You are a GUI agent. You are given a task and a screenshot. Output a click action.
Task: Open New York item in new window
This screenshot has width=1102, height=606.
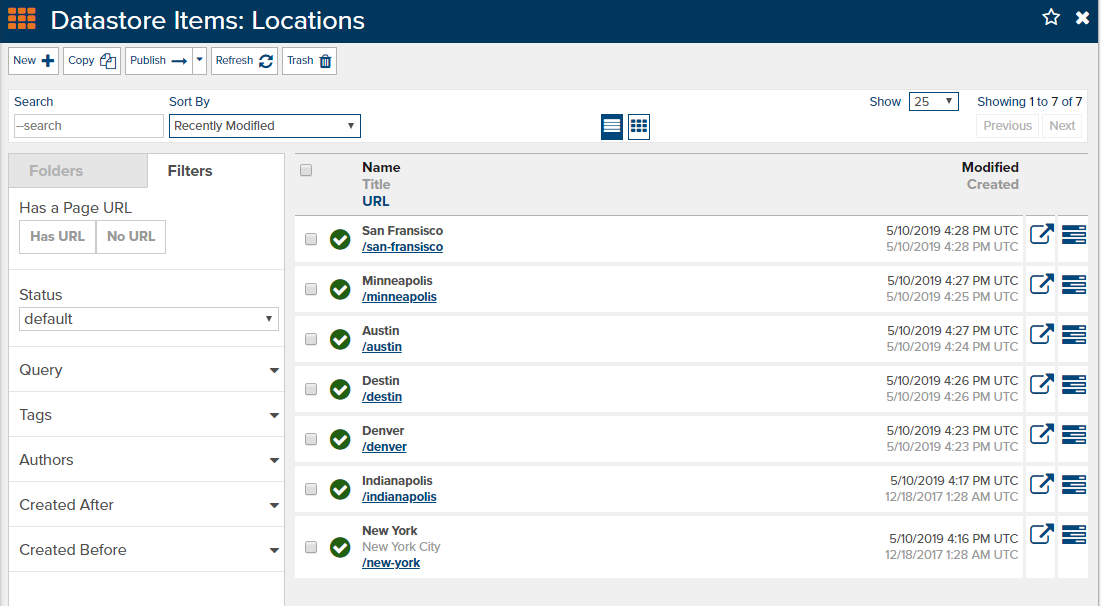[1042, 534]
